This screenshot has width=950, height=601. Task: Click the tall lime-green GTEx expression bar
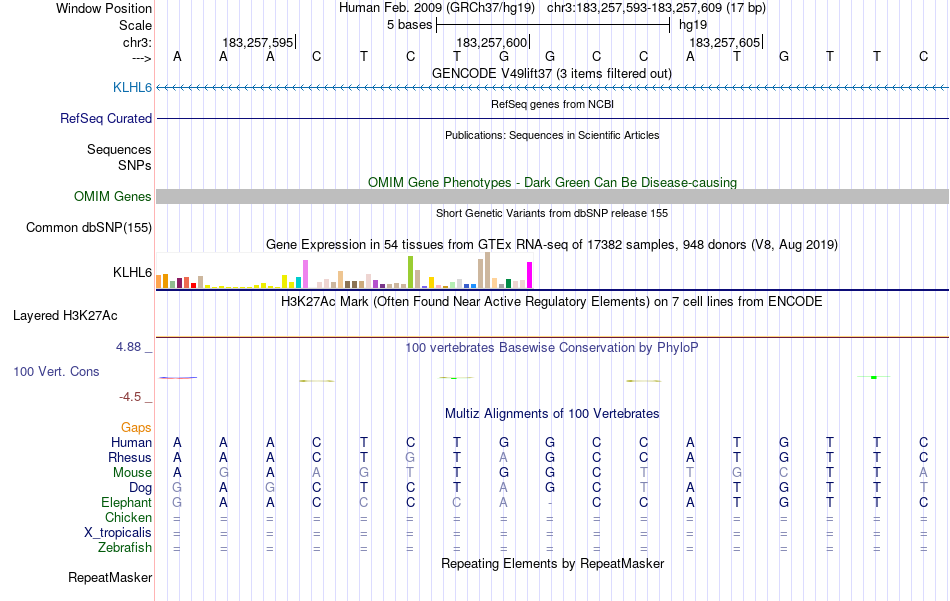pos(410,272)
